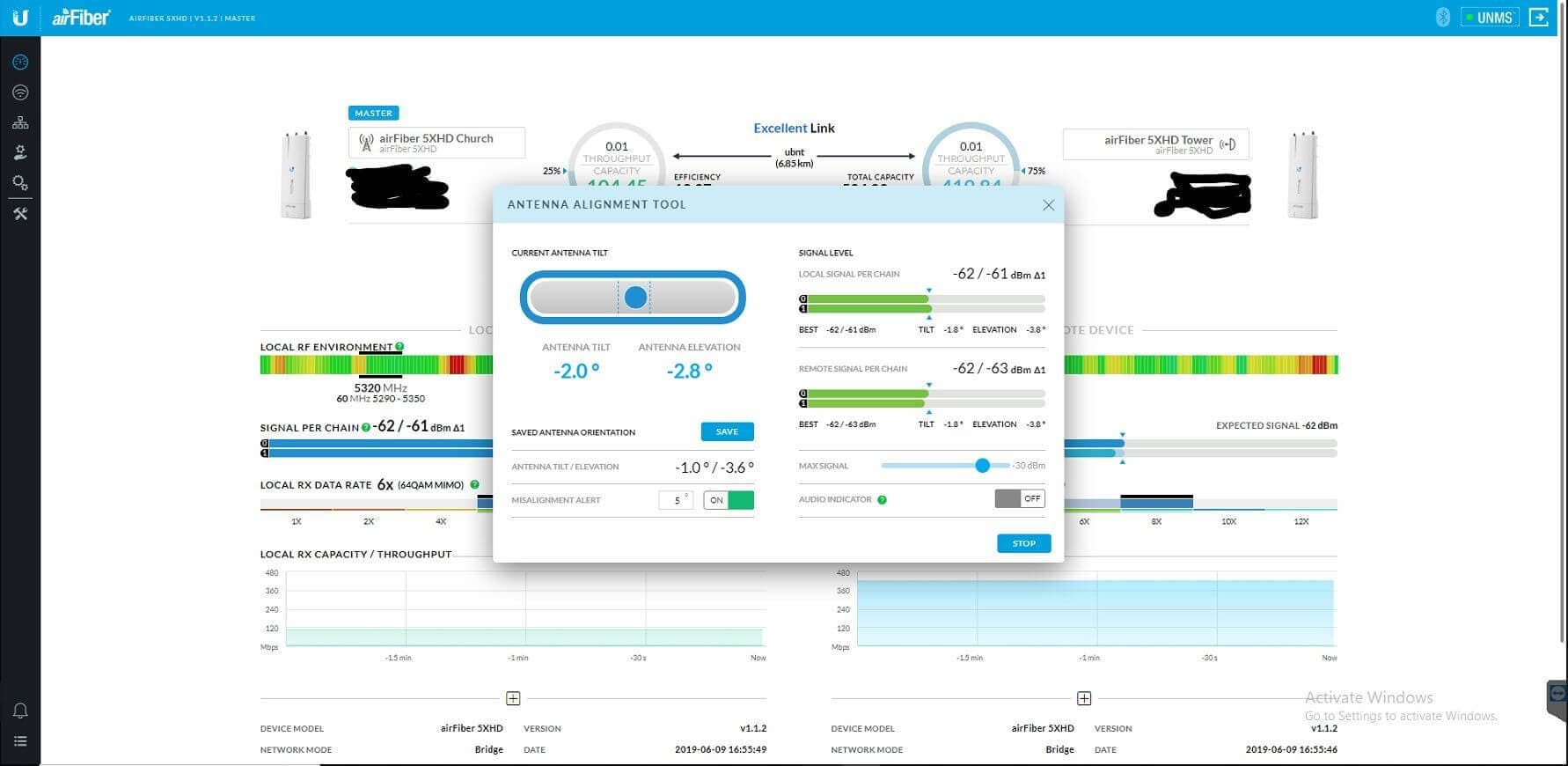Expand the local device details plus icon
The height and width of the screenshot is (766, 1568).
[x=513, y=698]
